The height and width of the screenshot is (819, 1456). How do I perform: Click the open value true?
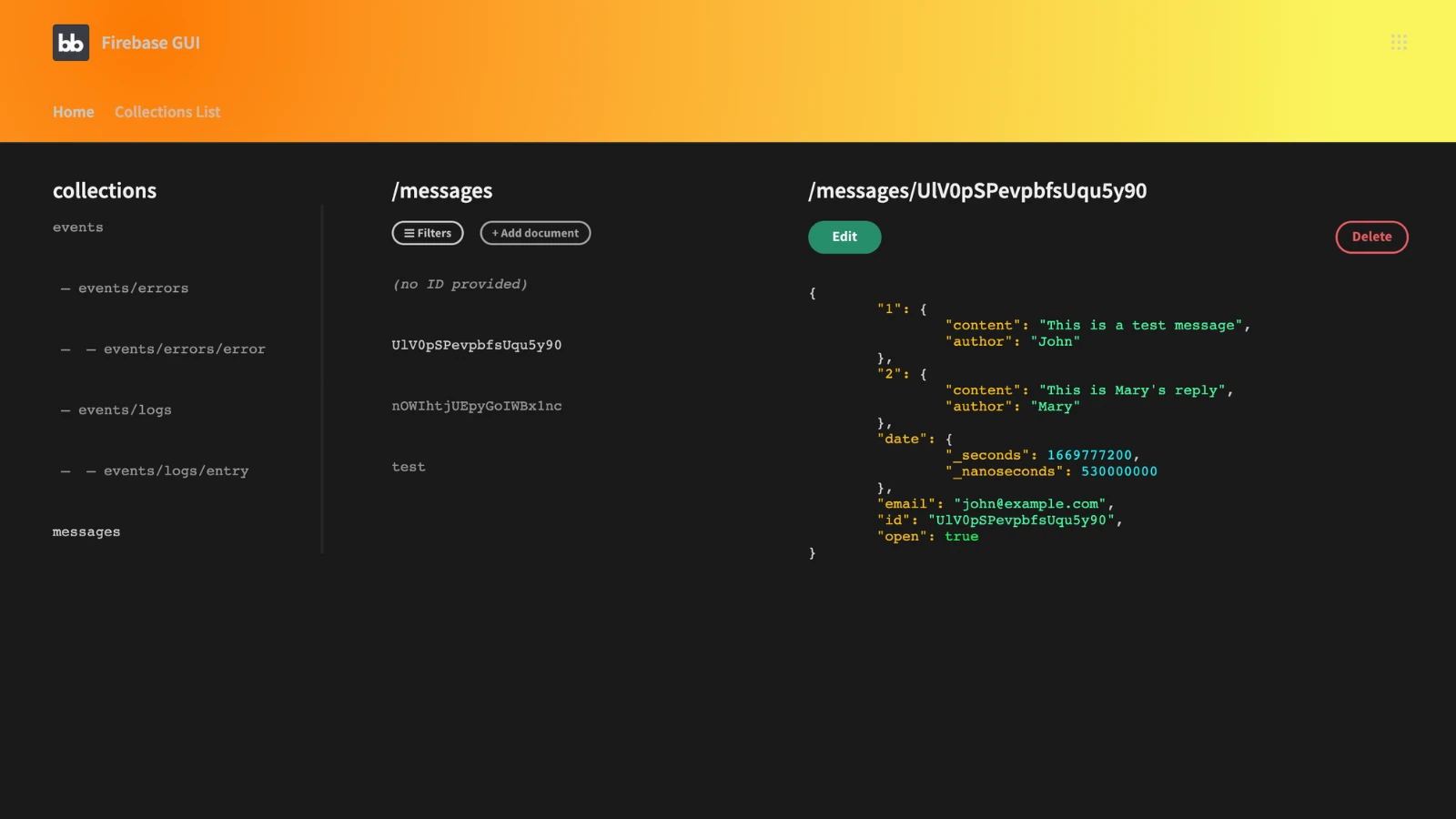point(962,537)
